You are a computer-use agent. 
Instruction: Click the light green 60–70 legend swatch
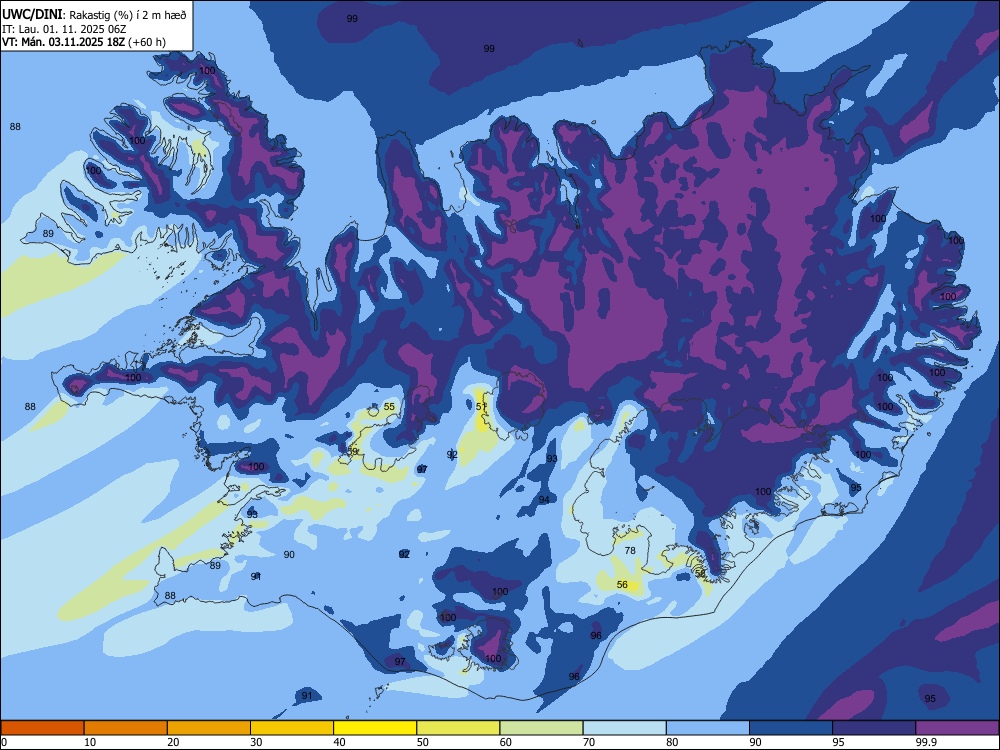tap(541, 728)
